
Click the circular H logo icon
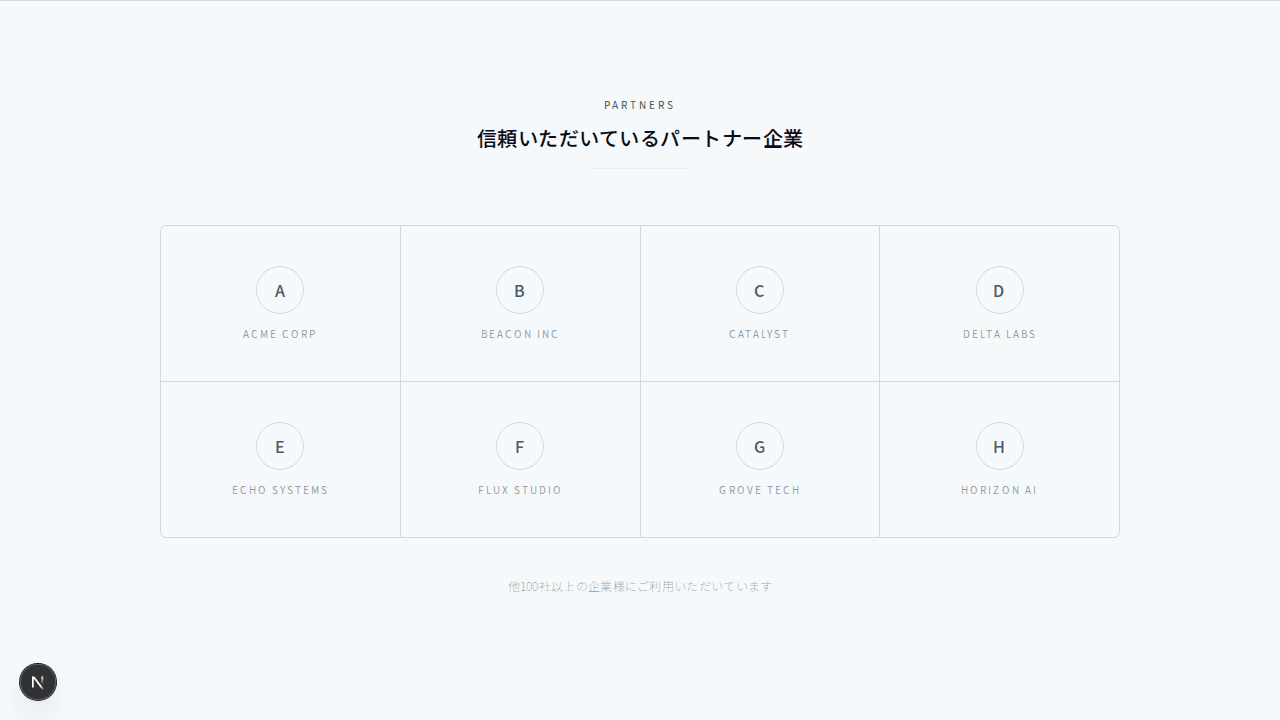tap(1000, 446)
